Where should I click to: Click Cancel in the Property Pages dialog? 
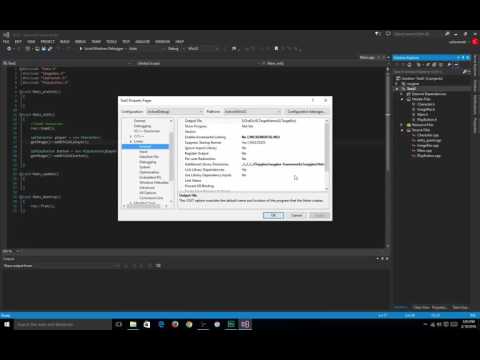click(x=297, y=215)
